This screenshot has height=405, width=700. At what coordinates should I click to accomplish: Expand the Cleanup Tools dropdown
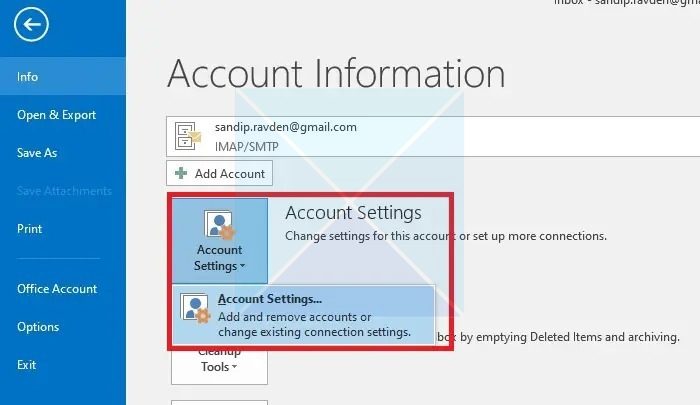[219, 365]
